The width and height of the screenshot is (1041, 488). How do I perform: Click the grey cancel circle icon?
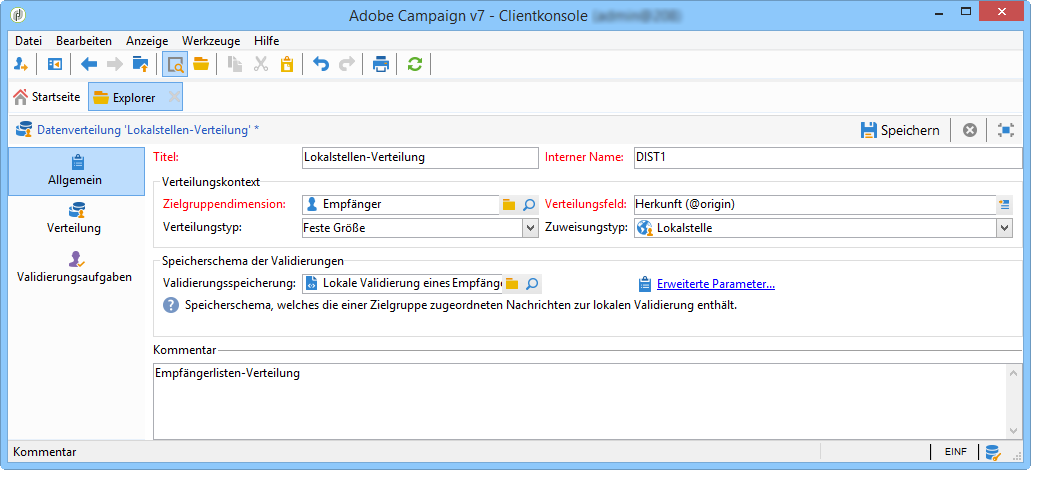(x=970, y=130)
